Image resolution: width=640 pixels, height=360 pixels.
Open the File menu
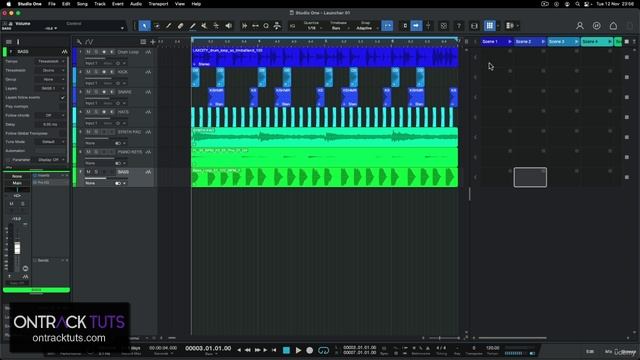52,4
